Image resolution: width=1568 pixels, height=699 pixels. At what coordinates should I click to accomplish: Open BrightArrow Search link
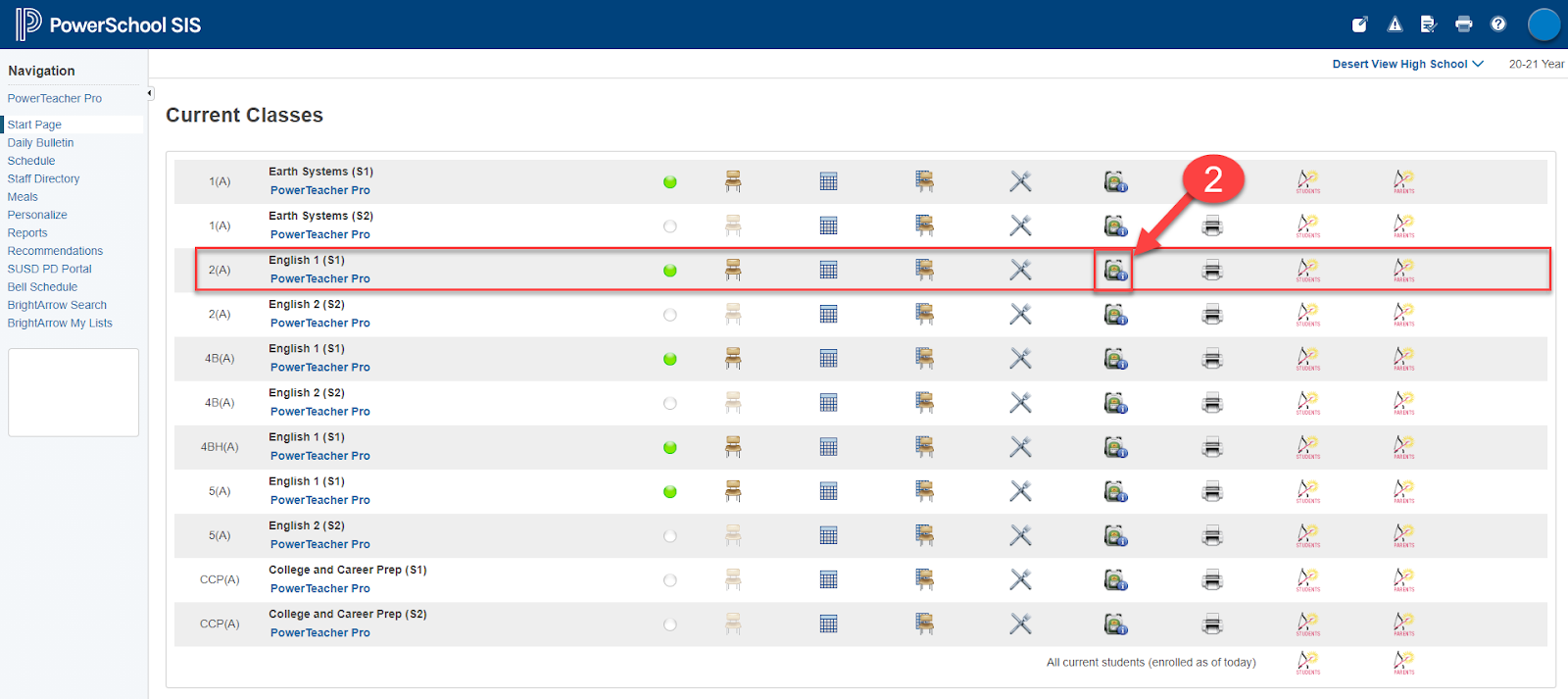coord(57,305)
